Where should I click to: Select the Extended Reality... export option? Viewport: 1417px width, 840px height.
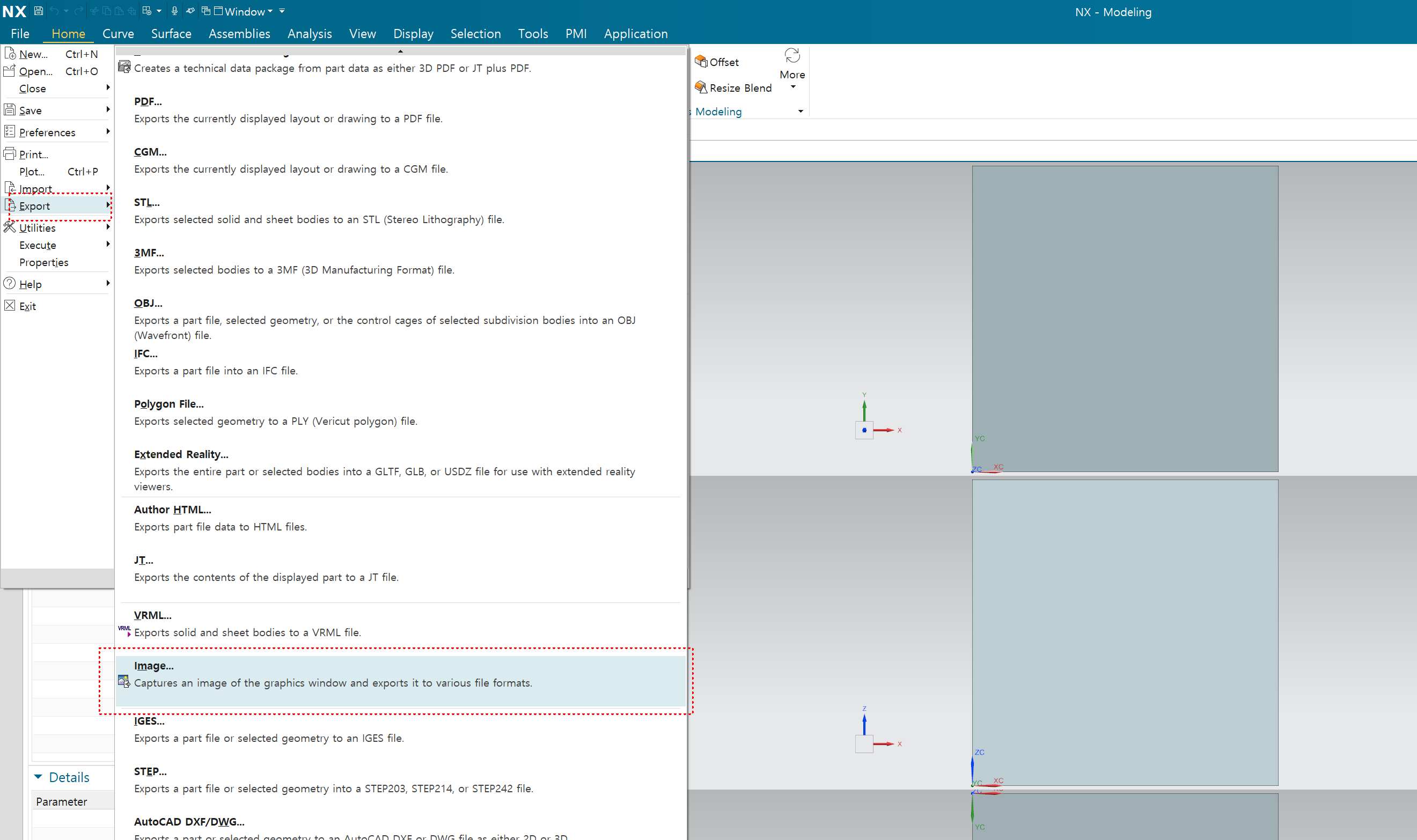pyautogui.click(x=401, y=470)
